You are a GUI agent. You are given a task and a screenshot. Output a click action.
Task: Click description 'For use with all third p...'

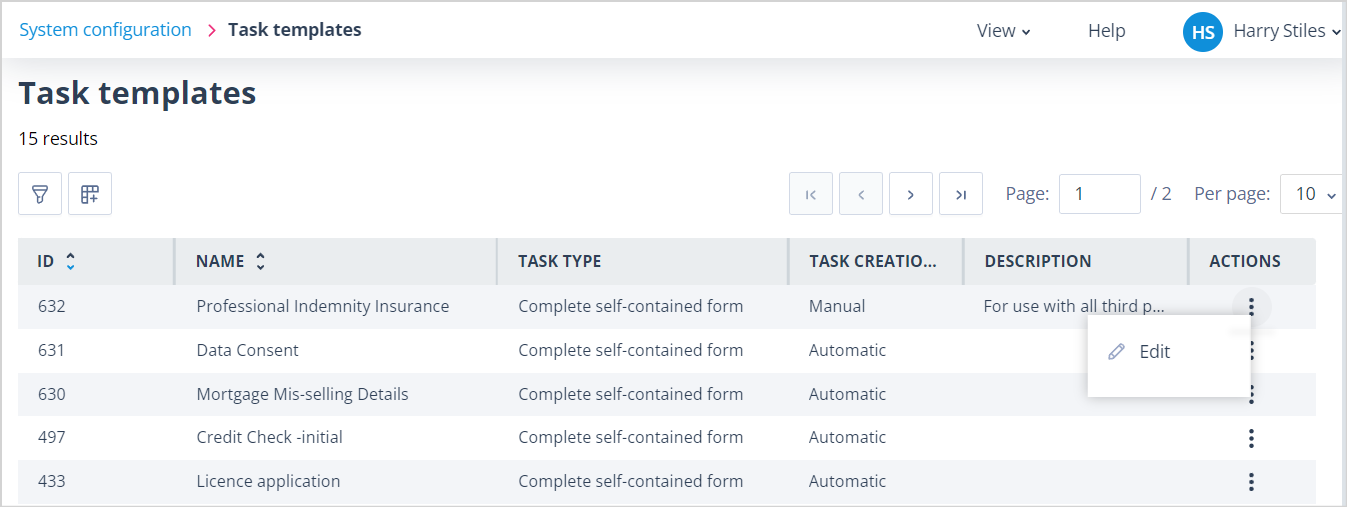pos(1074,306)
